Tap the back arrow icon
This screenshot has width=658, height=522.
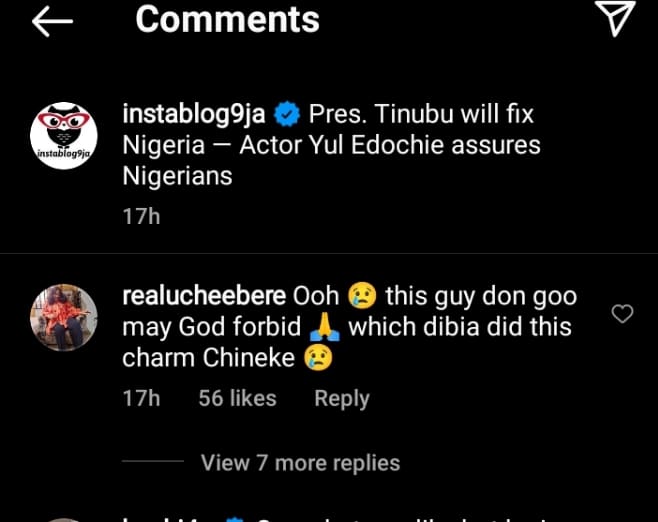pyautogui.click(x=53, y=21)
